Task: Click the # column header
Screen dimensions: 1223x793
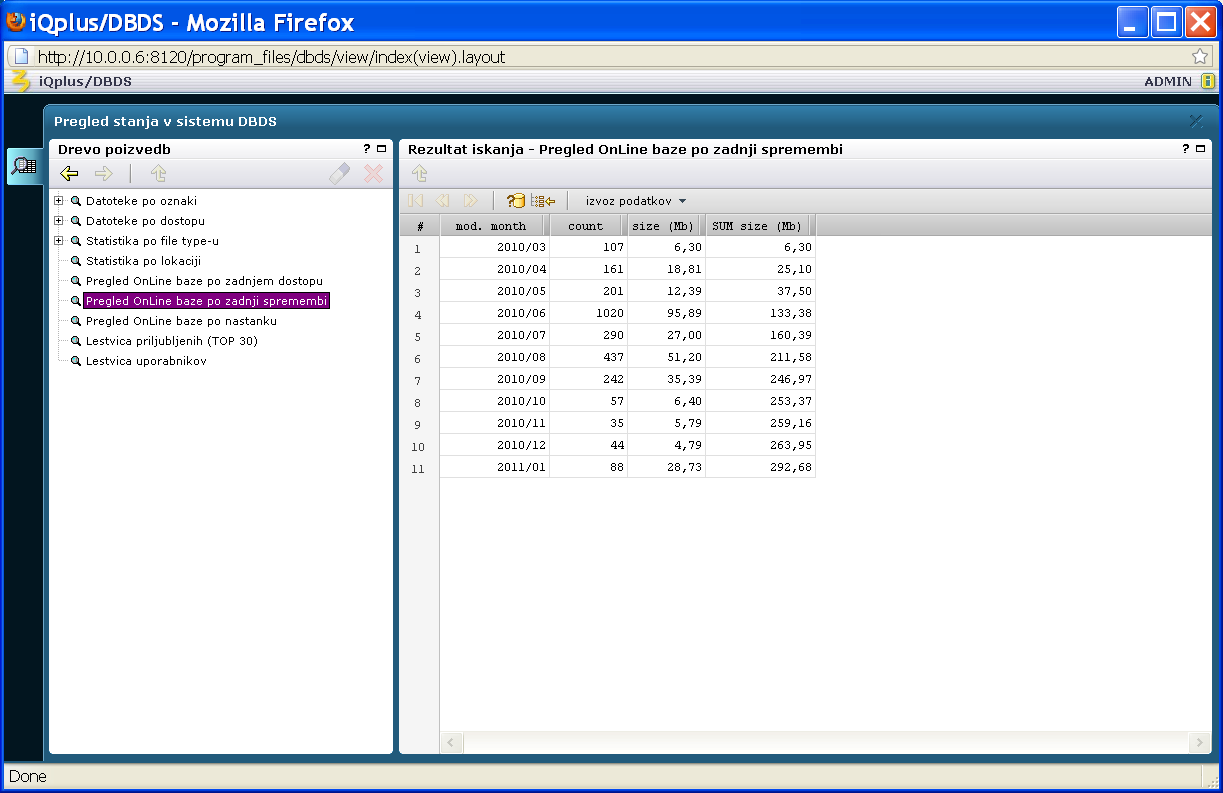Action: click(420, 226)
